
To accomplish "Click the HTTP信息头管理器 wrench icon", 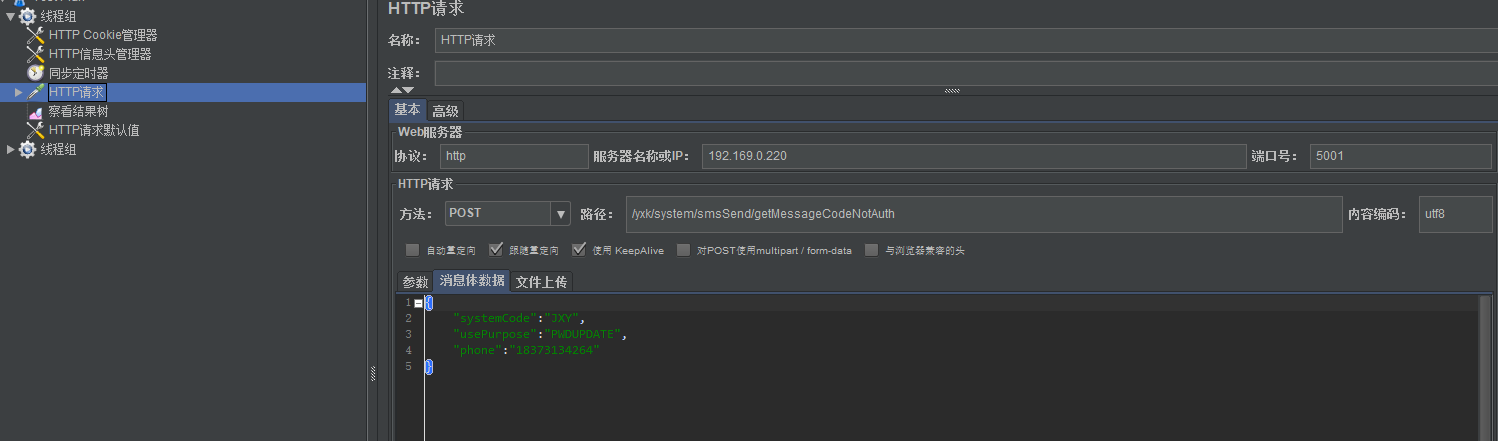I will click(x=35, y=55).
